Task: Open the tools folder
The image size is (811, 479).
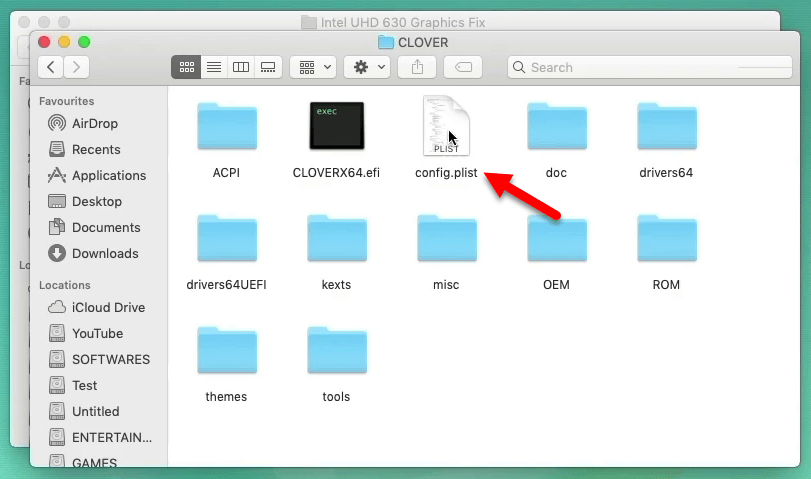Action: 337,350
